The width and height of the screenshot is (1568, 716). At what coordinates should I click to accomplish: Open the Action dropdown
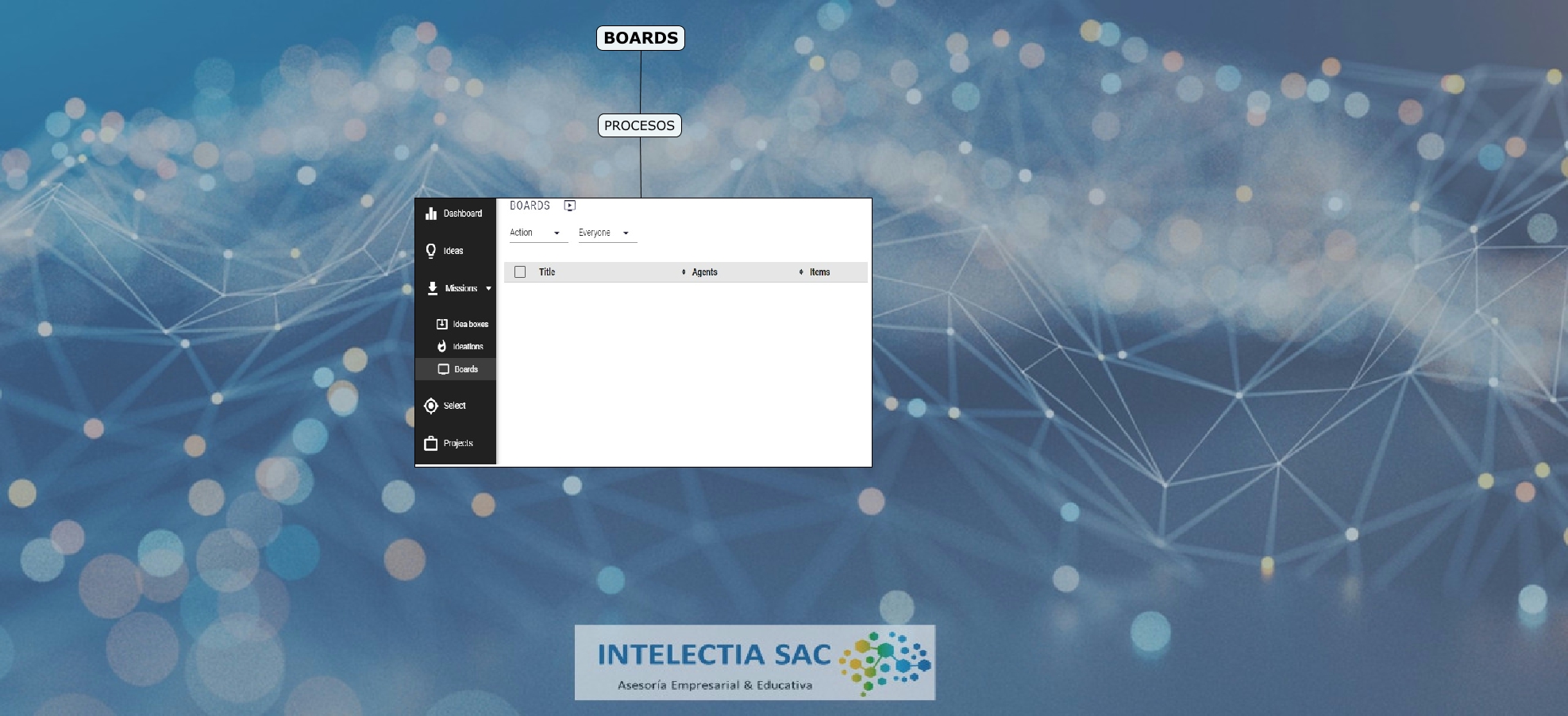[537, 233]
